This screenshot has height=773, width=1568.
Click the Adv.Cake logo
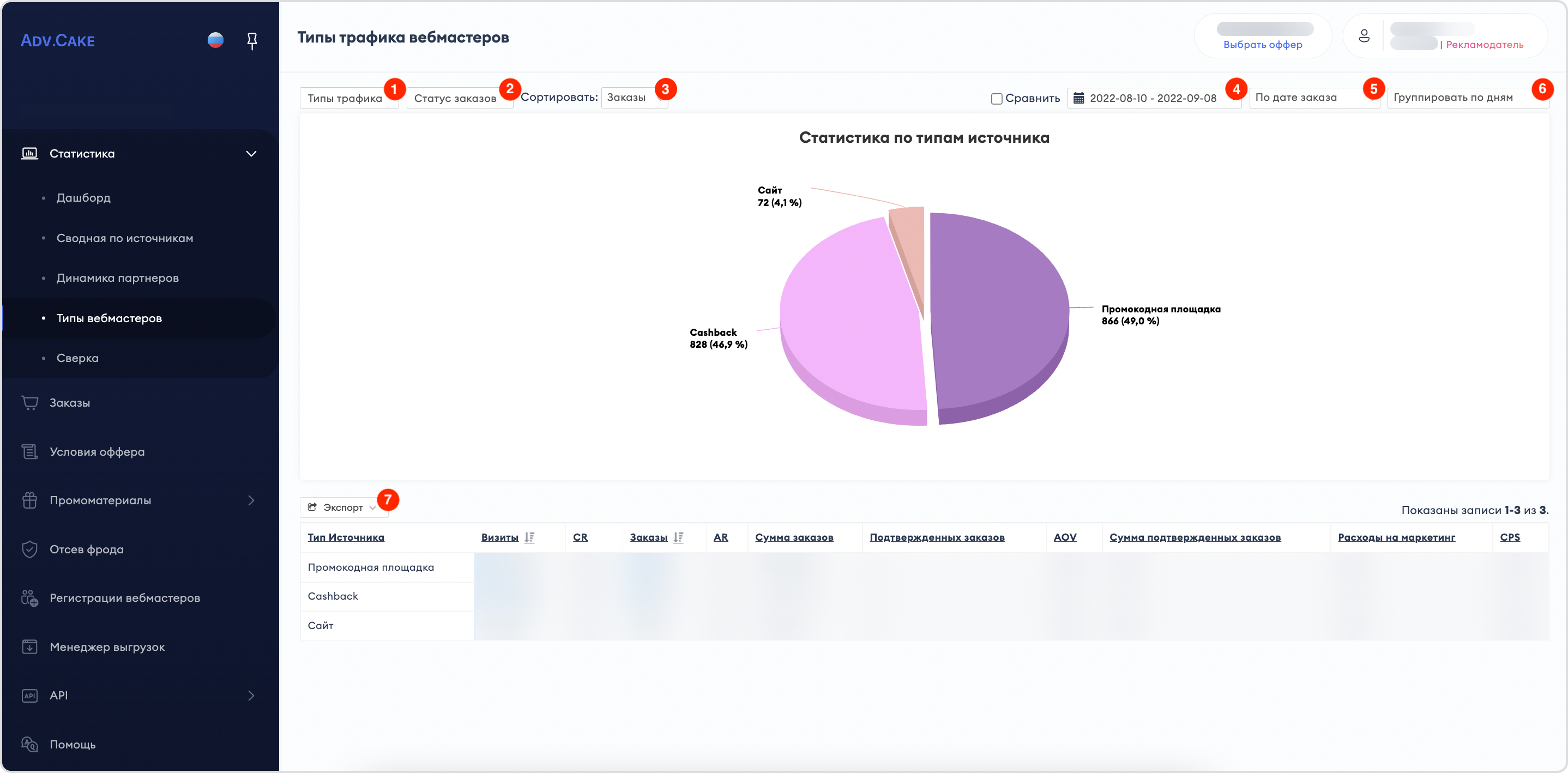click(58, 41)
